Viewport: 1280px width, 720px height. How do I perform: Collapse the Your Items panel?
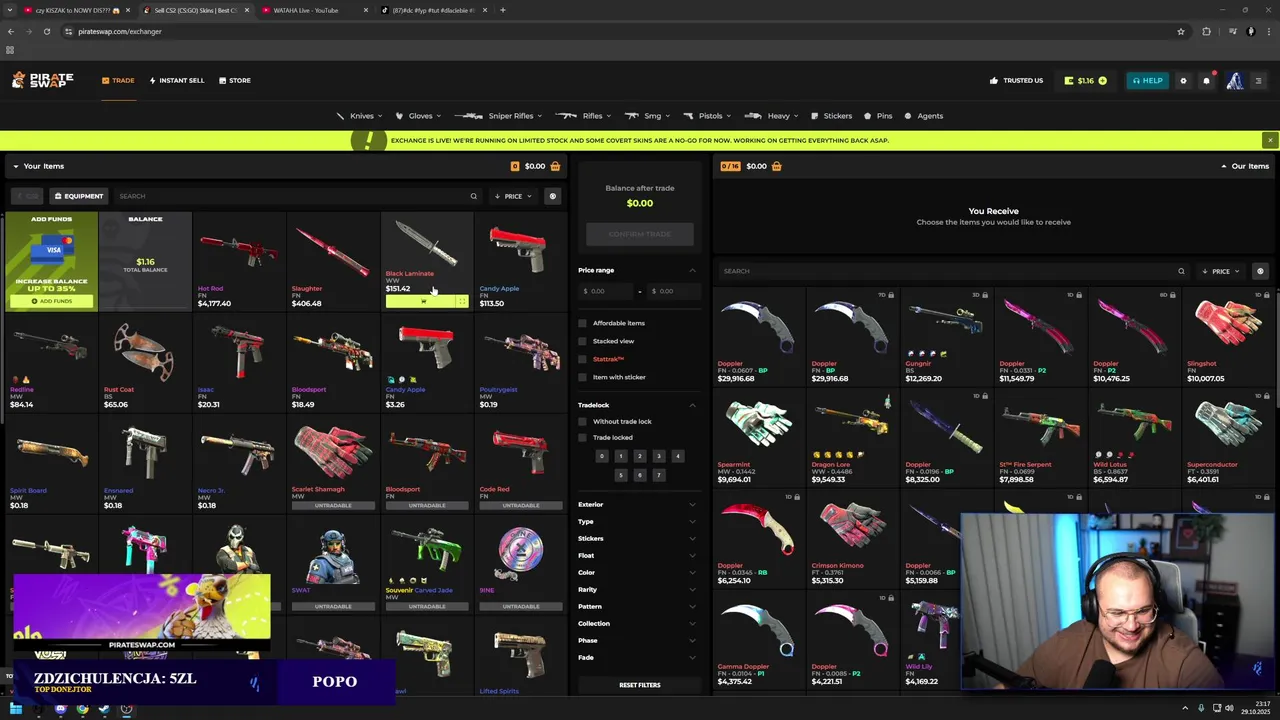[16, 166]
